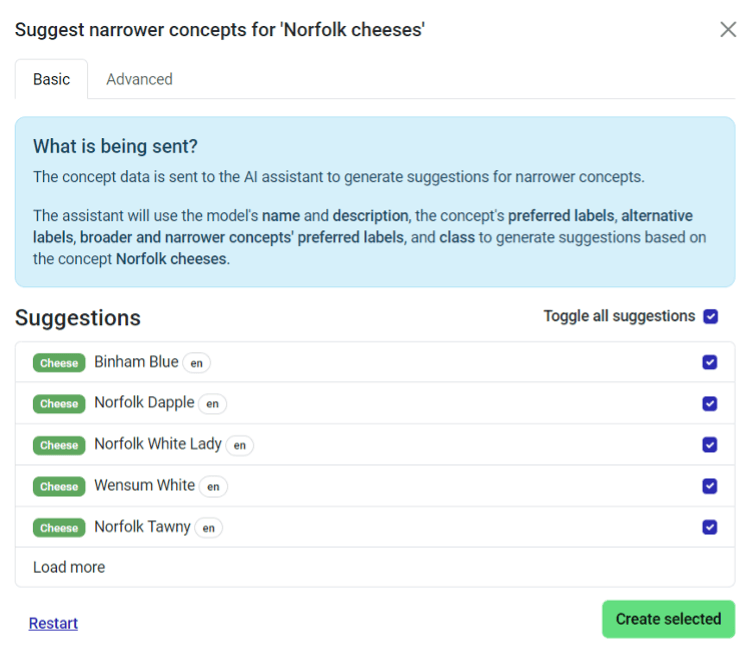Image resolution: width=753 pixels, height=668 pixels.
Task: Load more suggestions
Action: click(69, 567)
